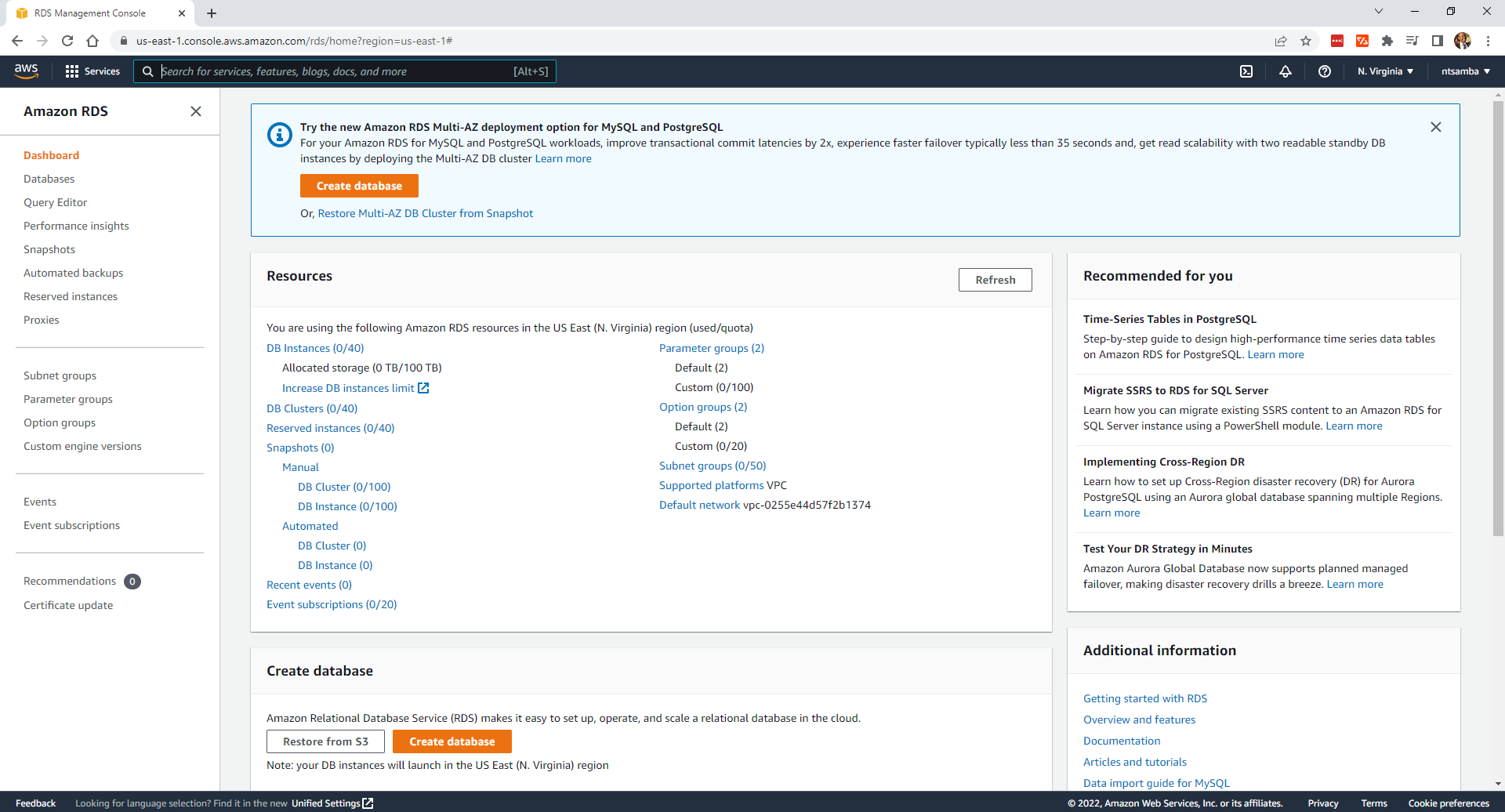
Task: Open the DB Clusters (0/40) link
Action: (312, 408)
